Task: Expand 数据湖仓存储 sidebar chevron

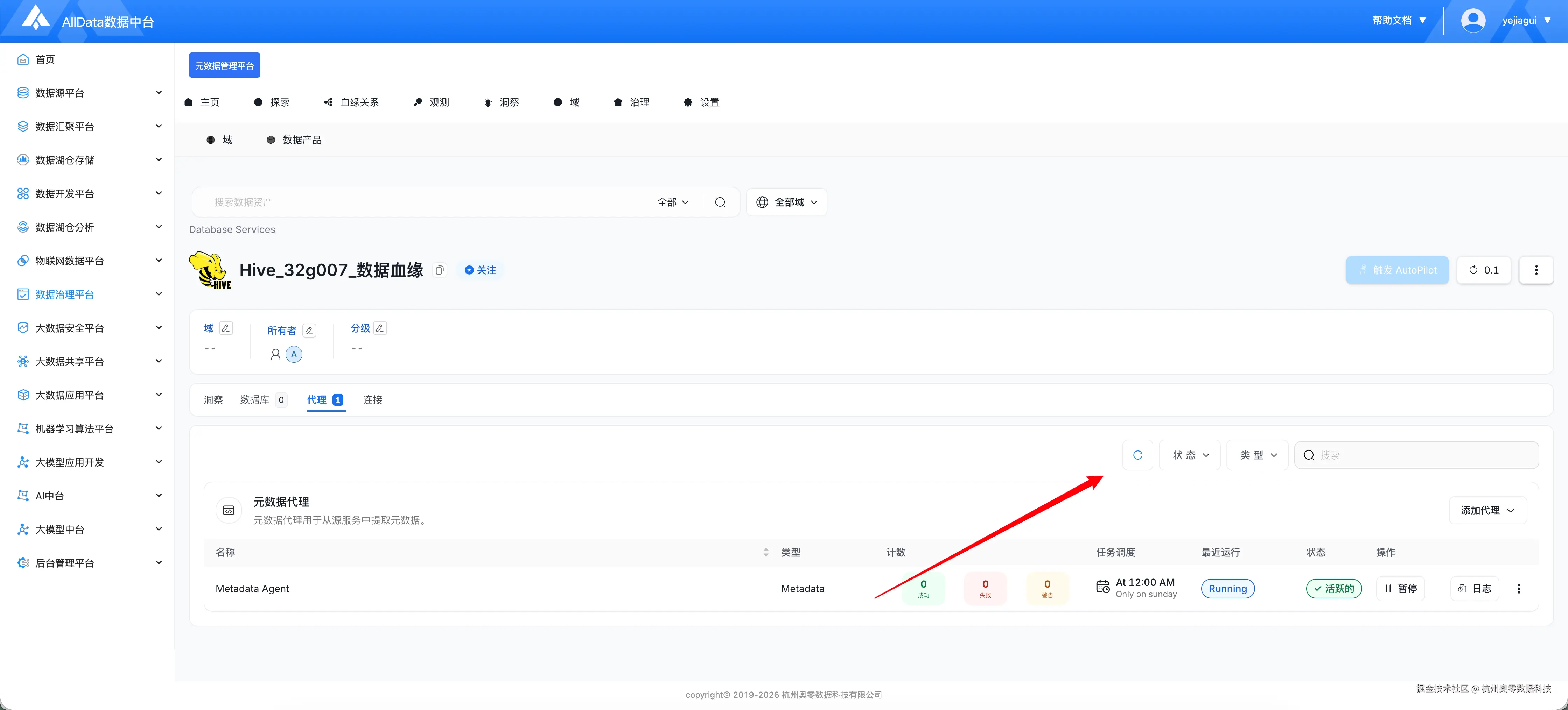Action: pos(159,159)
